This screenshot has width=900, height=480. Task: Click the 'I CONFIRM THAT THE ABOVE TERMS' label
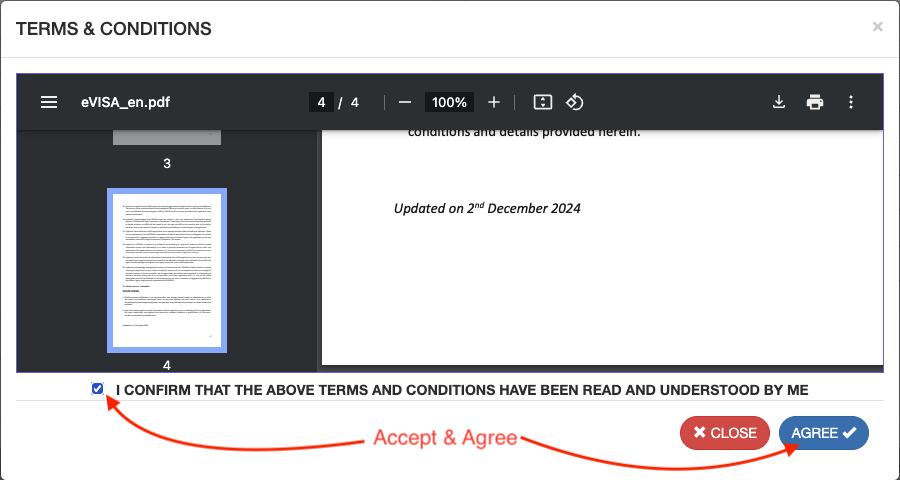point(462,390)
